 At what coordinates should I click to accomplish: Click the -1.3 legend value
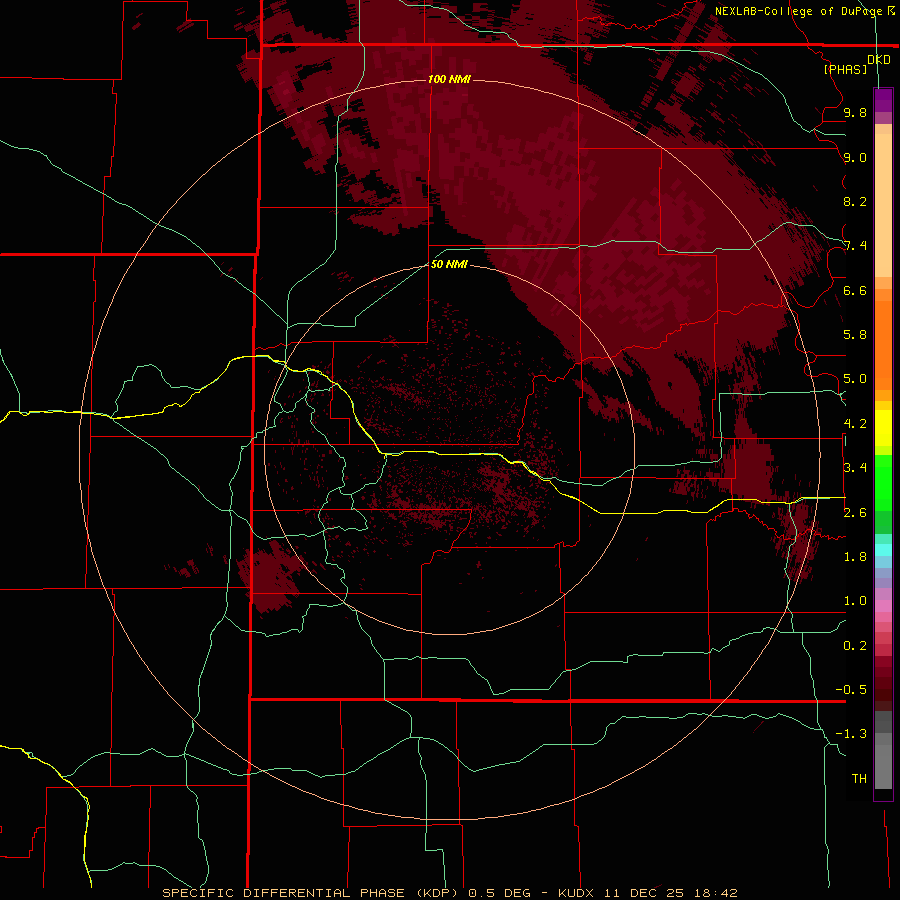pyautogui.click(x=851, y=735)
